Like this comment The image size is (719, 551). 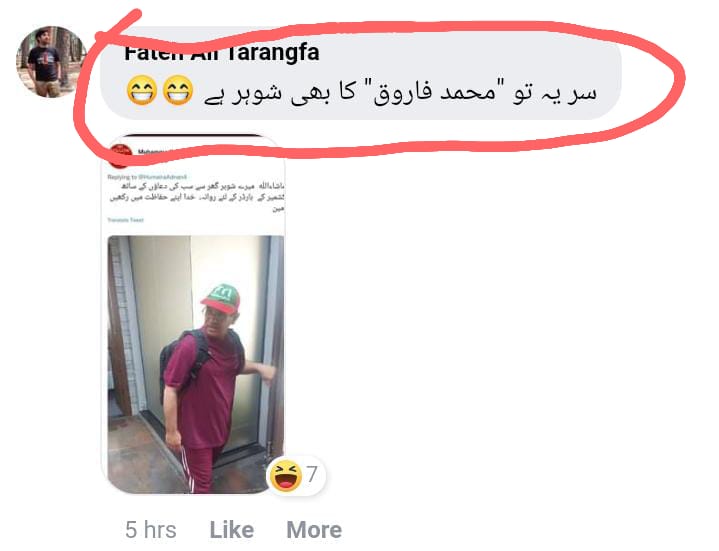(232, 530)
